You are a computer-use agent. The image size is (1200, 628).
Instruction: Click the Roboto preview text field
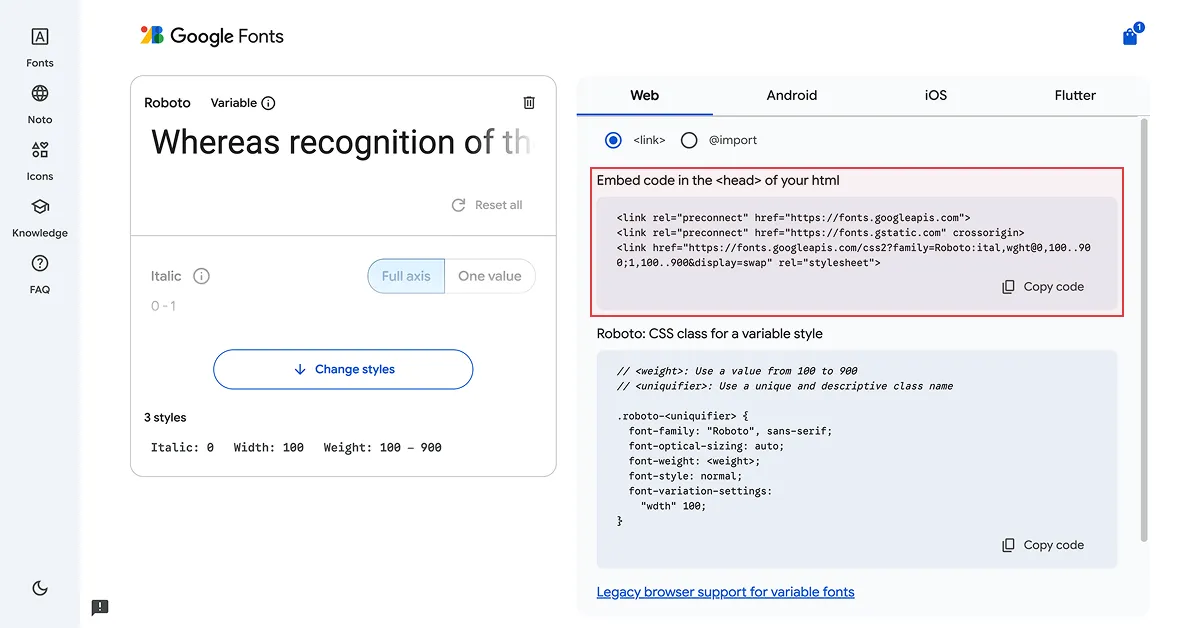point(340,143)
